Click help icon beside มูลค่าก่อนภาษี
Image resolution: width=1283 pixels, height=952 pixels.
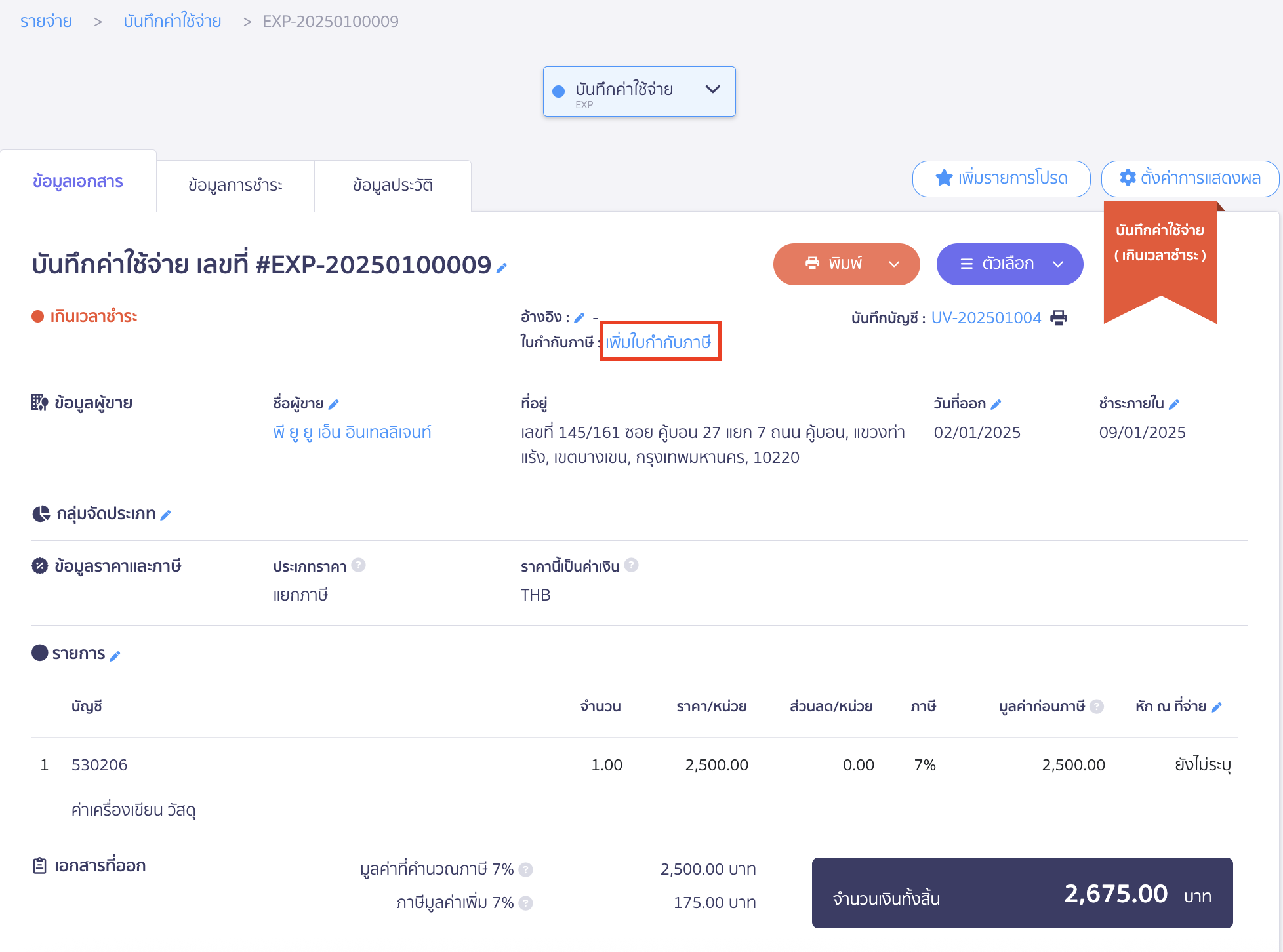[x=1097, y=707]
